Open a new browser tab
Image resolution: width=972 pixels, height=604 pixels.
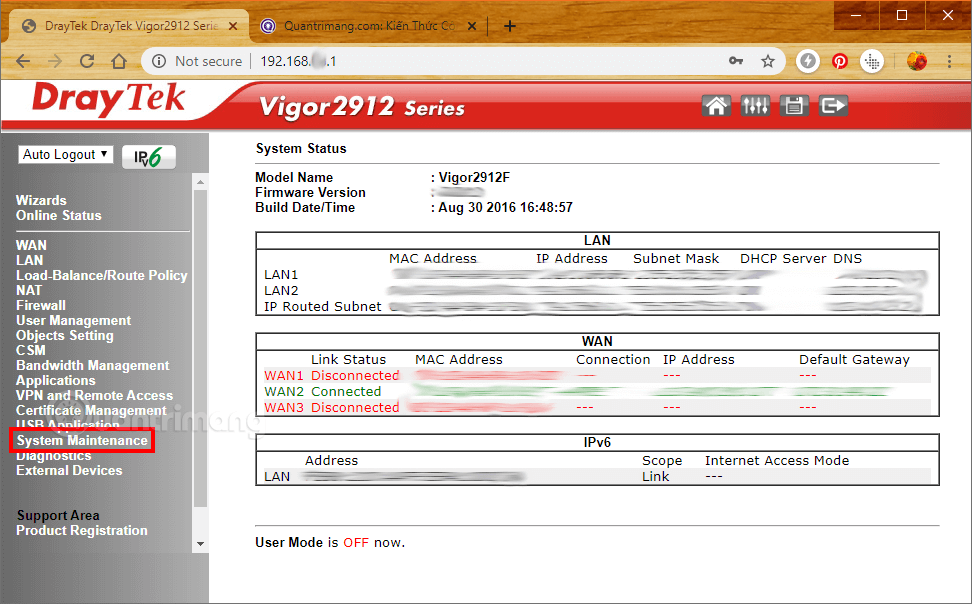click(510, 26)
